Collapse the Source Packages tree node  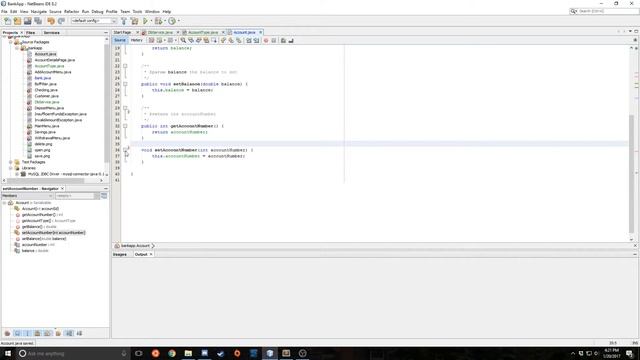click(11, 42)
